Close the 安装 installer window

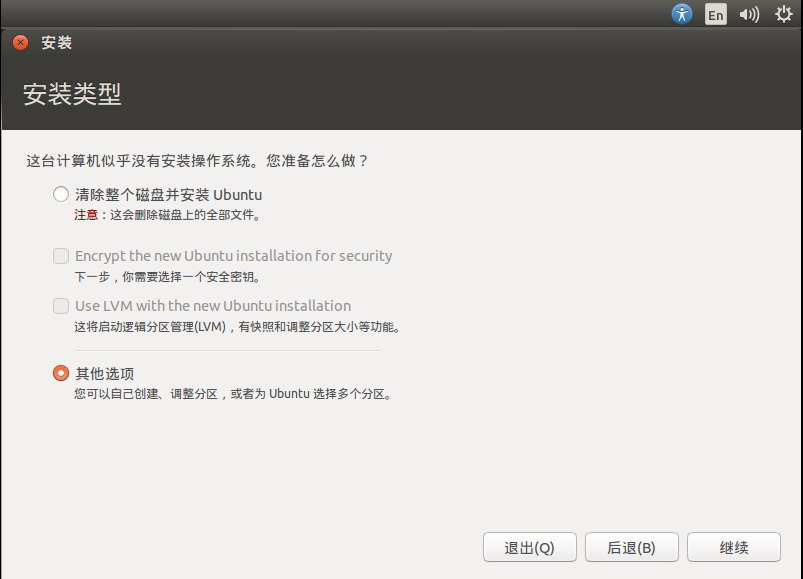(20, 42)
